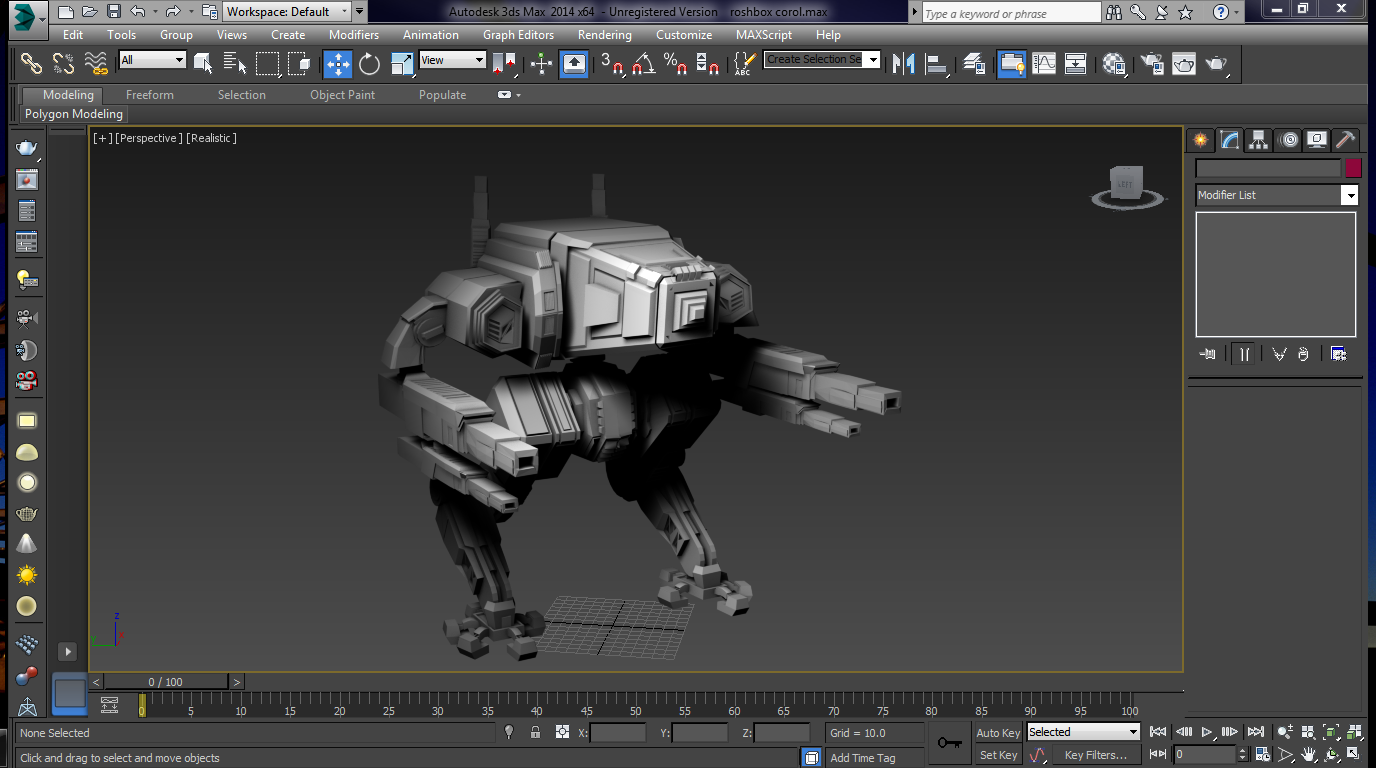Open the Utilities panel hammer icon
This screenshot has height=768, width=1376.
click(x=1345, y=140)
